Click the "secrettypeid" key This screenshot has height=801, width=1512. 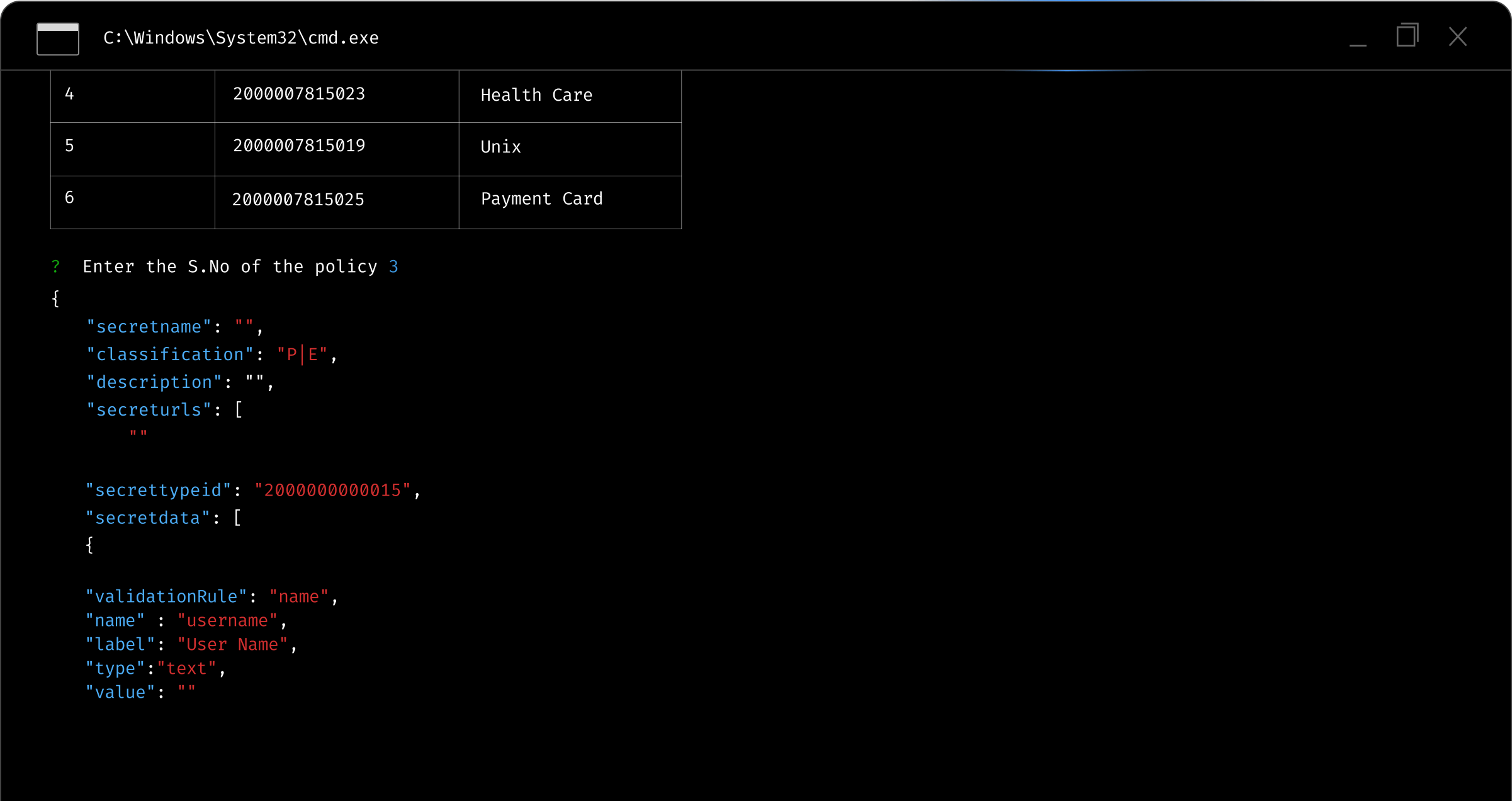(x=159, y=491)
